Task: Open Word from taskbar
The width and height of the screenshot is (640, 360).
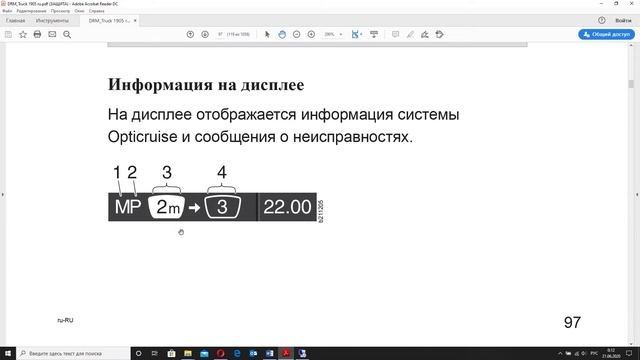Action: pyautogui.click(x=269, y=353)
